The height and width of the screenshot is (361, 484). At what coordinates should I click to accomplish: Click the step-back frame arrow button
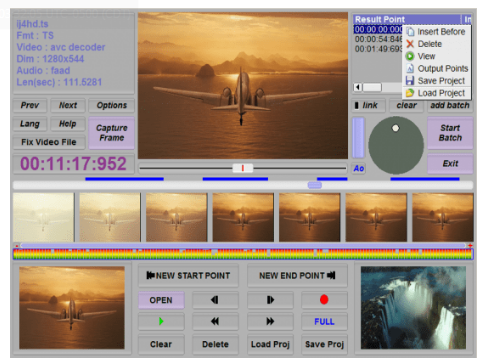pos(215,300)
